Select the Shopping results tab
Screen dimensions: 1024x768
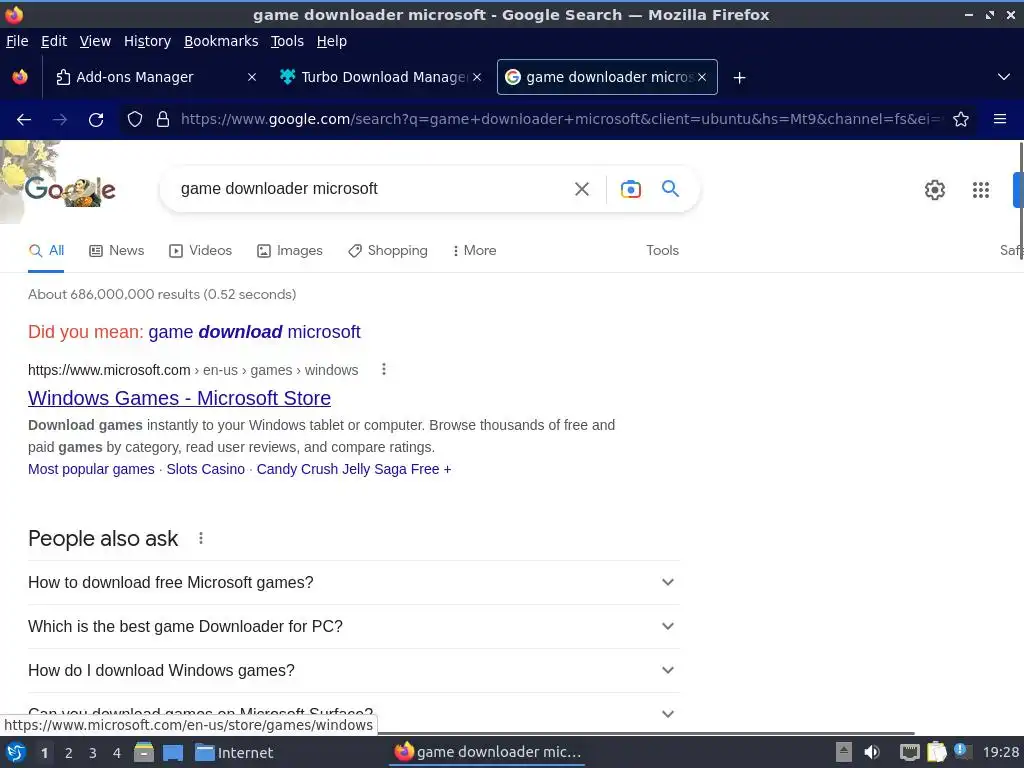coord(388,251)
